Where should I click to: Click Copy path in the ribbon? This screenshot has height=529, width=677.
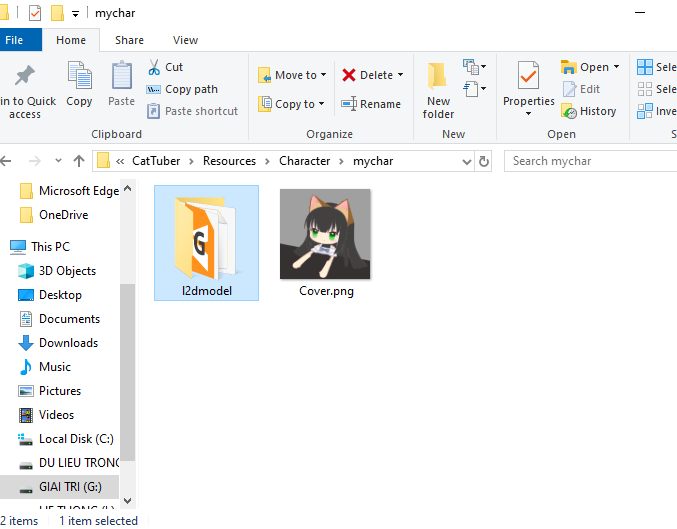coord(182,89)
